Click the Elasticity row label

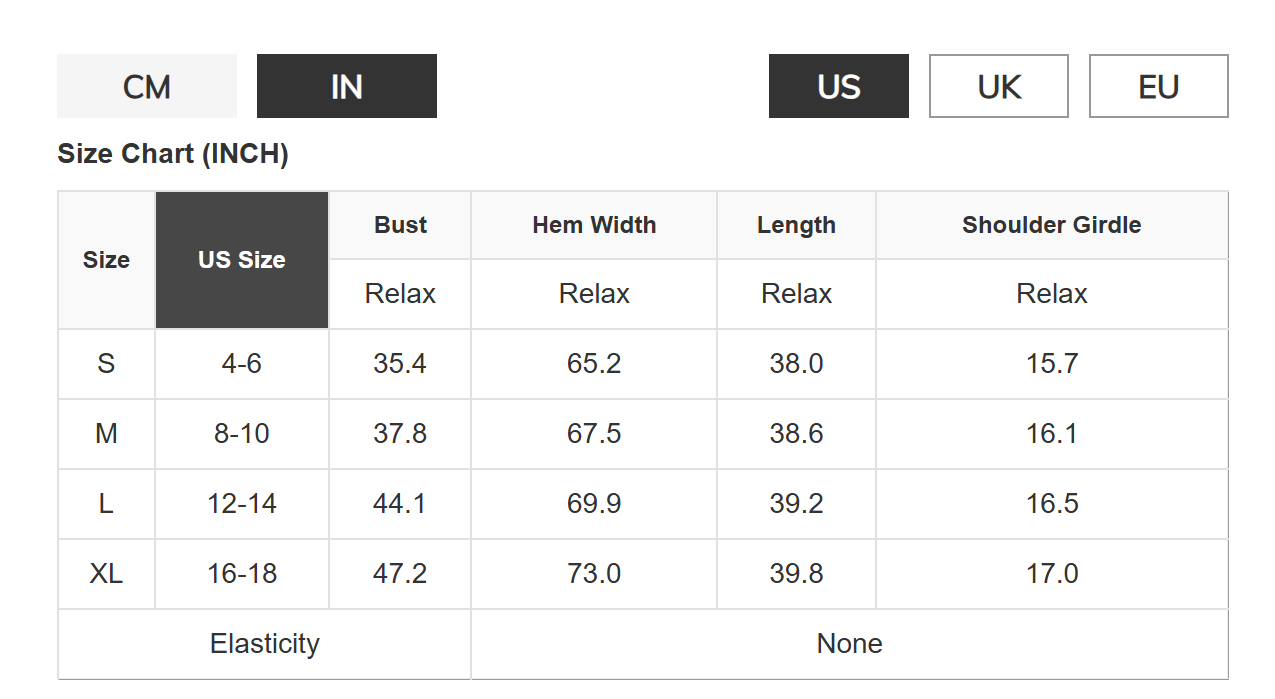(x=264, y=643)
